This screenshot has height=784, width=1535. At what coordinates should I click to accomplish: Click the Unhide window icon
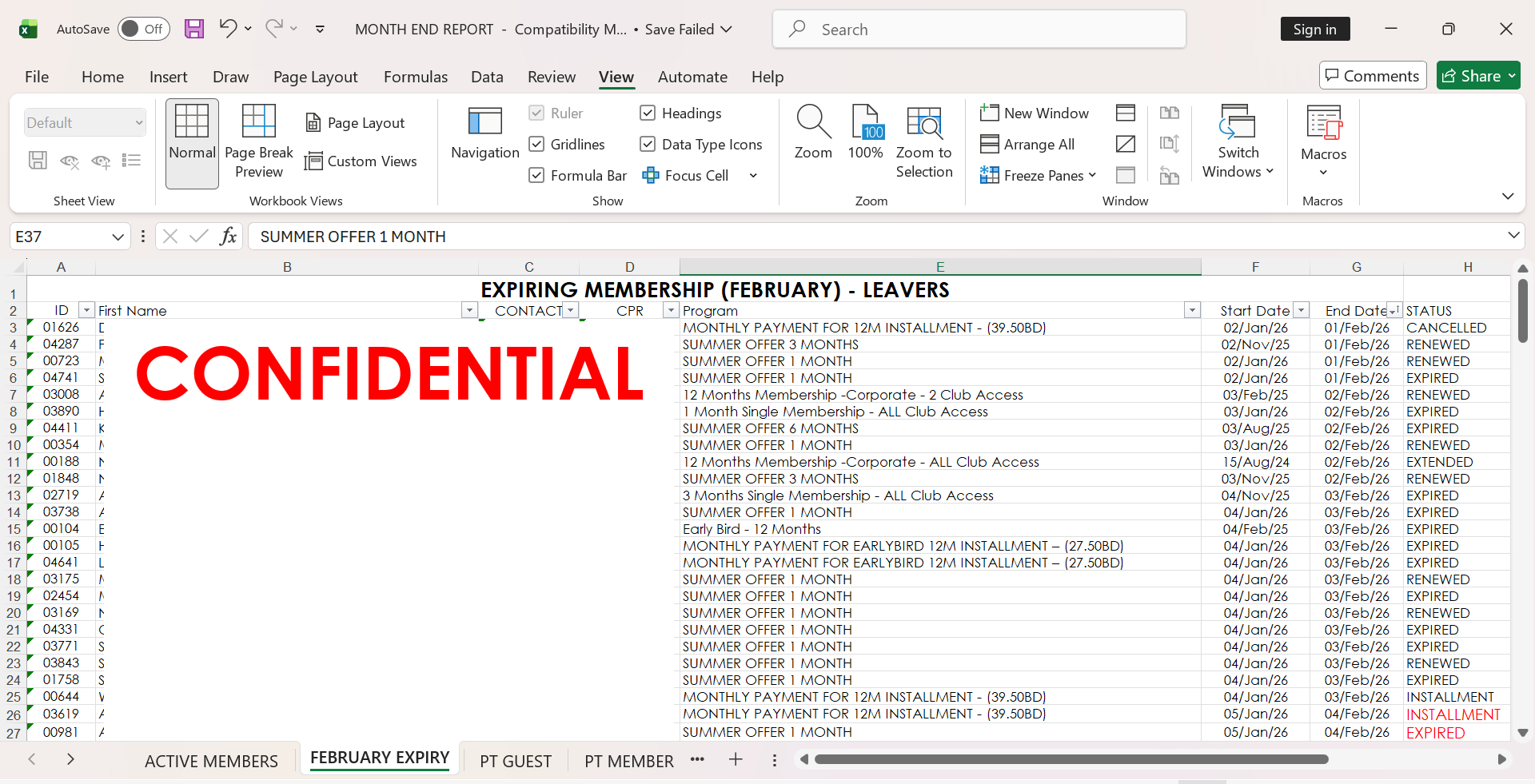click(x=1126, y=175)
